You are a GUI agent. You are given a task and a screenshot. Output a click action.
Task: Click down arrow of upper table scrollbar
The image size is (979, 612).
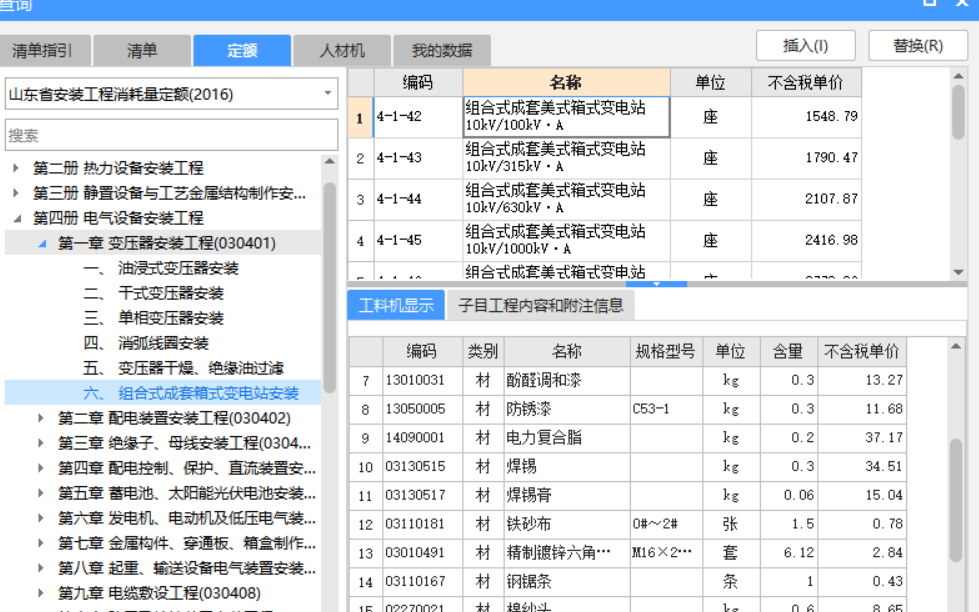tap(958, 272)
